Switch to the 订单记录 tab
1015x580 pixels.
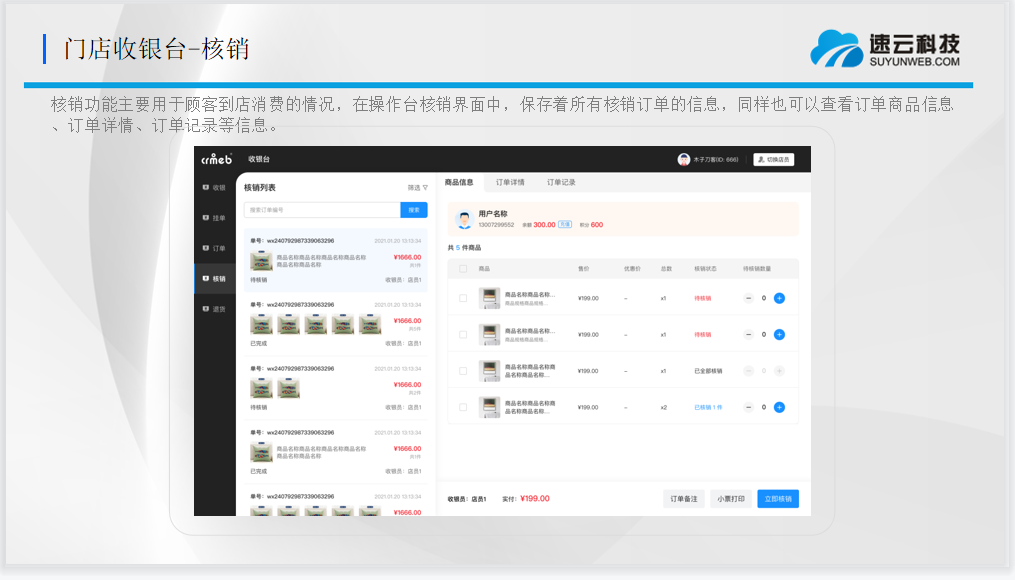[561, 183]
